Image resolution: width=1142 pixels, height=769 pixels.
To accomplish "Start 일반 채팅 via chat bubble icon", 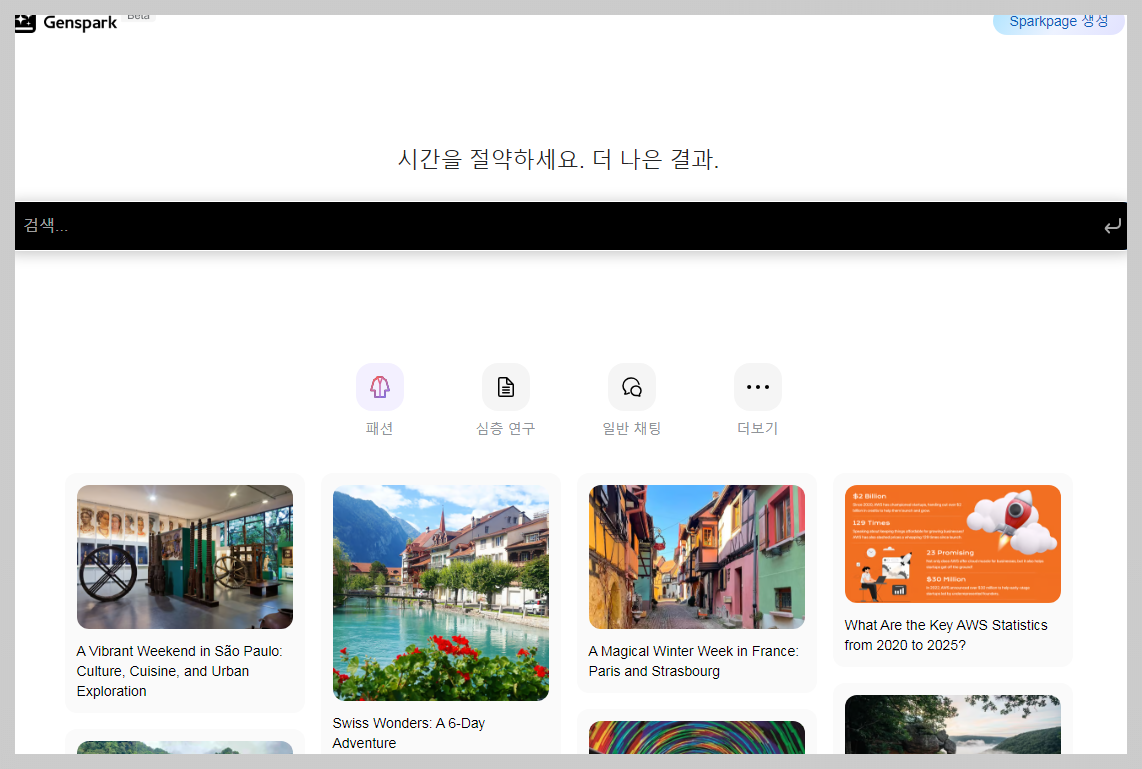I will click(631, 387).
